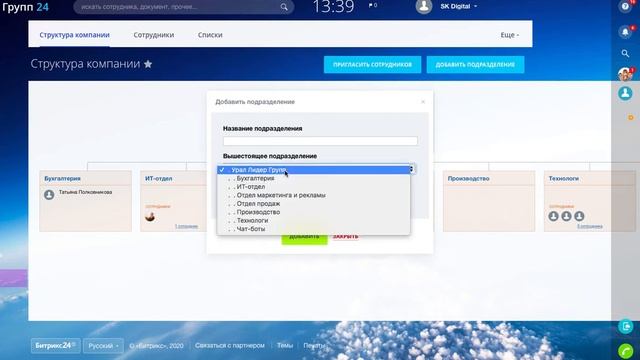Click the sidebar search magnifier icon

click(x=625, y=53)
